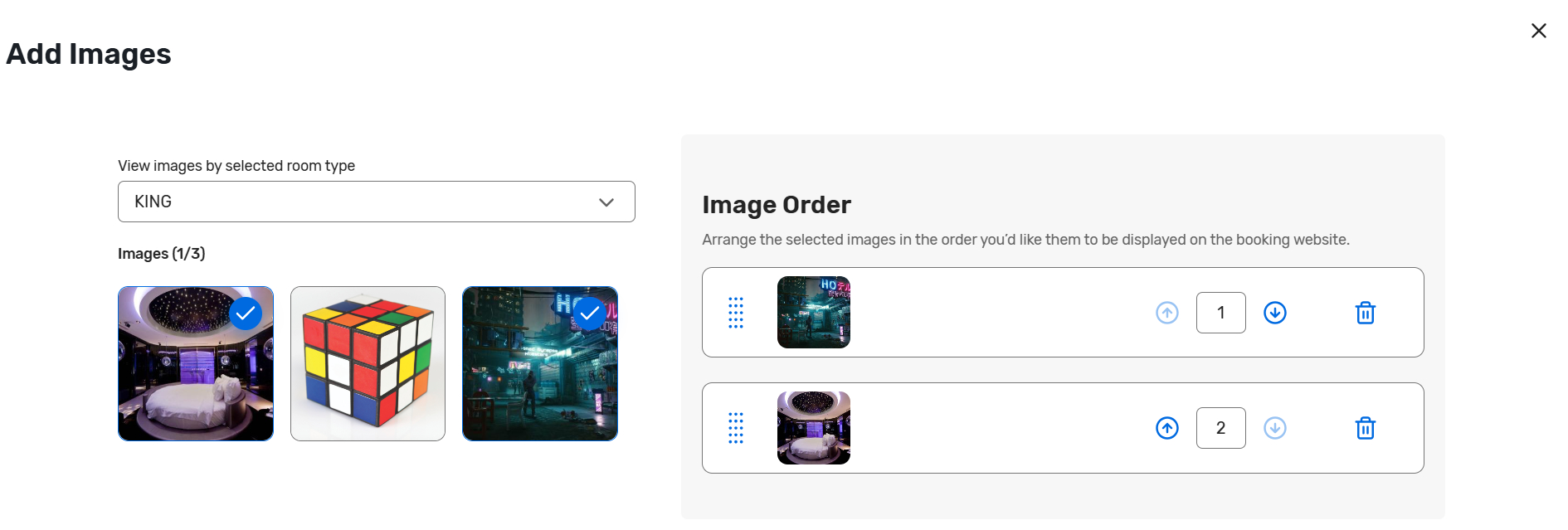Image resolution: width=1568 pixels, height=530 pixels.
Task: Delete the cyberpunk street image from the order
Action: 1365,313
